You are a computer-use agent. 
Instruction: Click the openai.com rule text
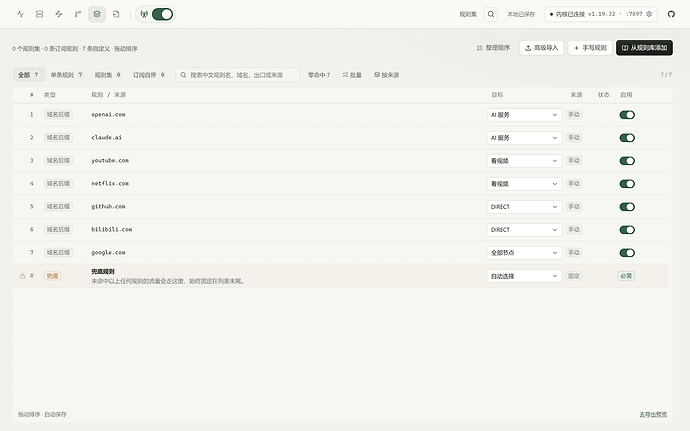pos(108,114)
